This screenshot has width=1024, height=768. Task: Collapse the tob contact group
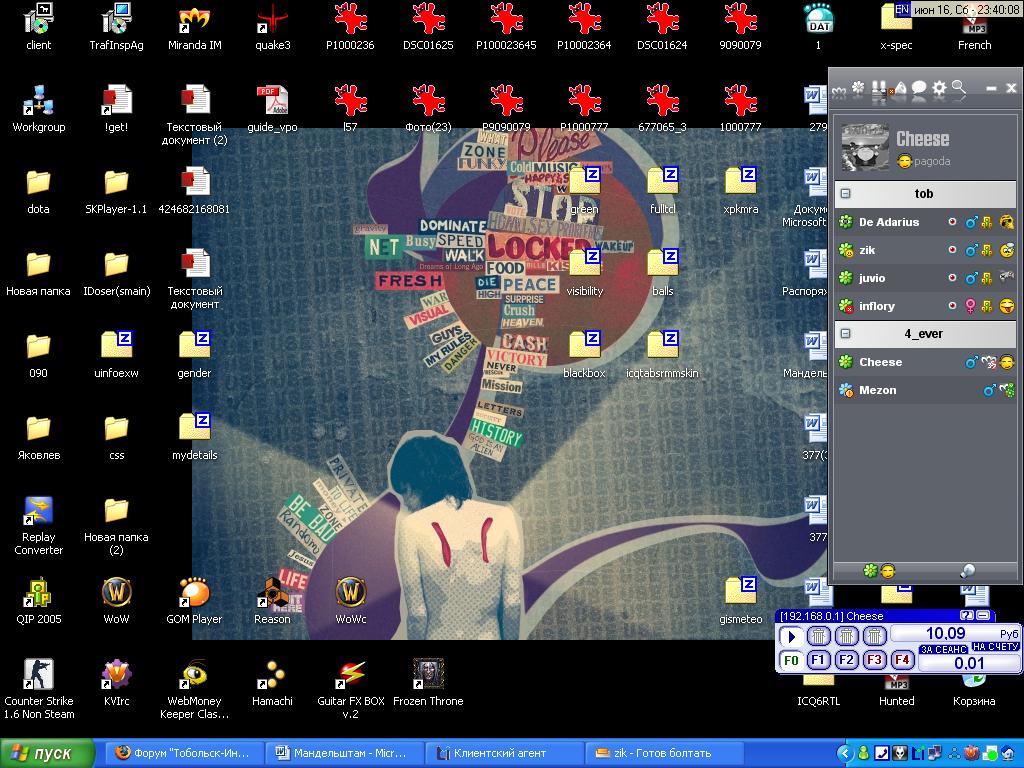(x=846, y=193)
